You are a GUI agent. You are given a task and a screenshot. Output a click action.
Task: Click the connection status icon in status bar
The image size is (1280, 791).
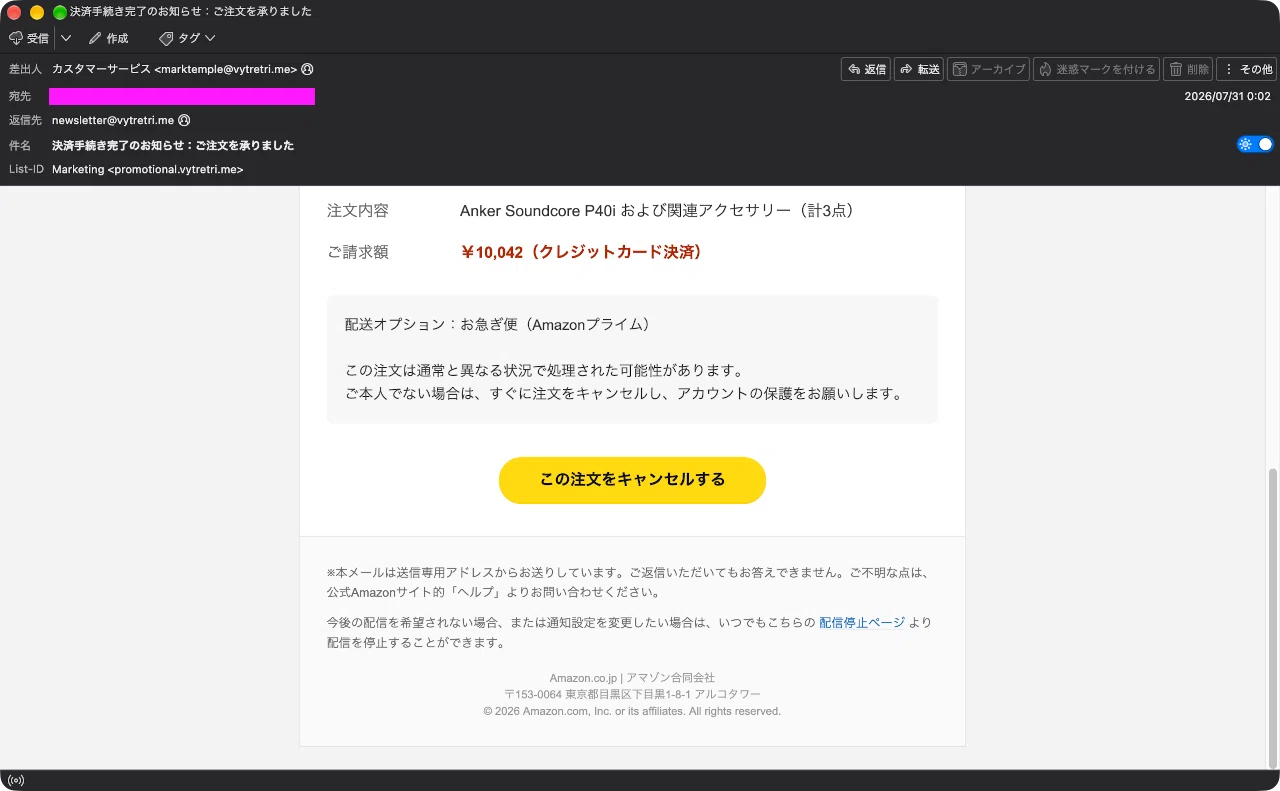coord(15,780)
